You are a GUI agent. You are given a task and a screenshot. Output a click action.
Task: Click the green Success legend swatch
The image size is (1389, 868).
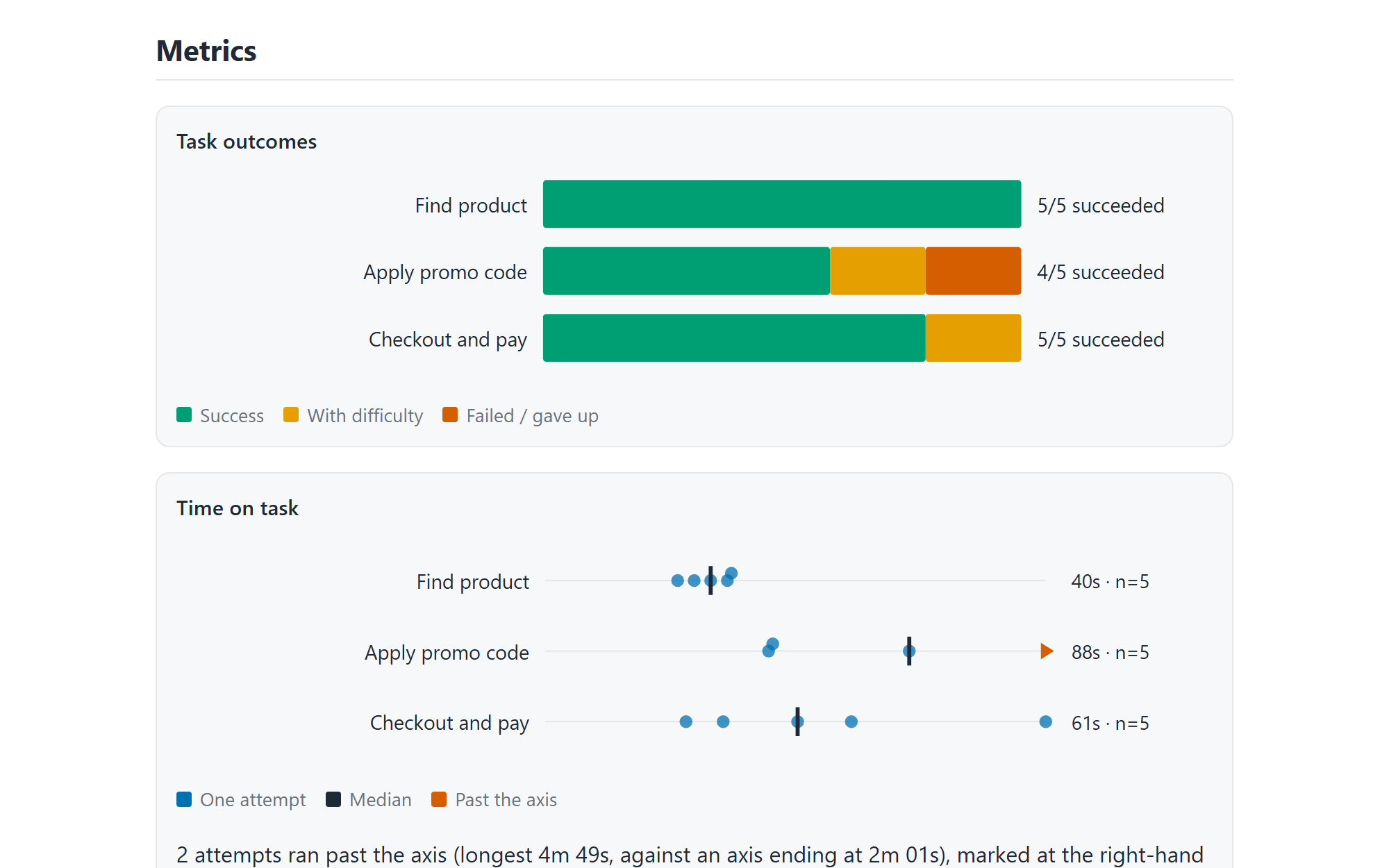tap(184, 415)
